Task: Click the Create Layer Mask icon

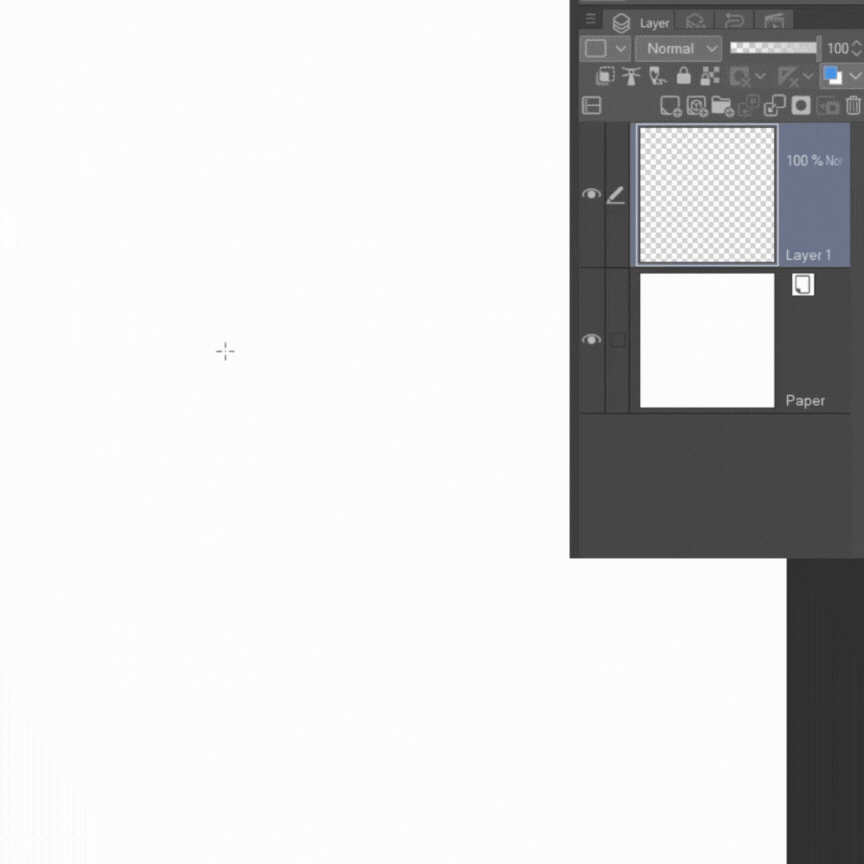Action: point(801,106)
